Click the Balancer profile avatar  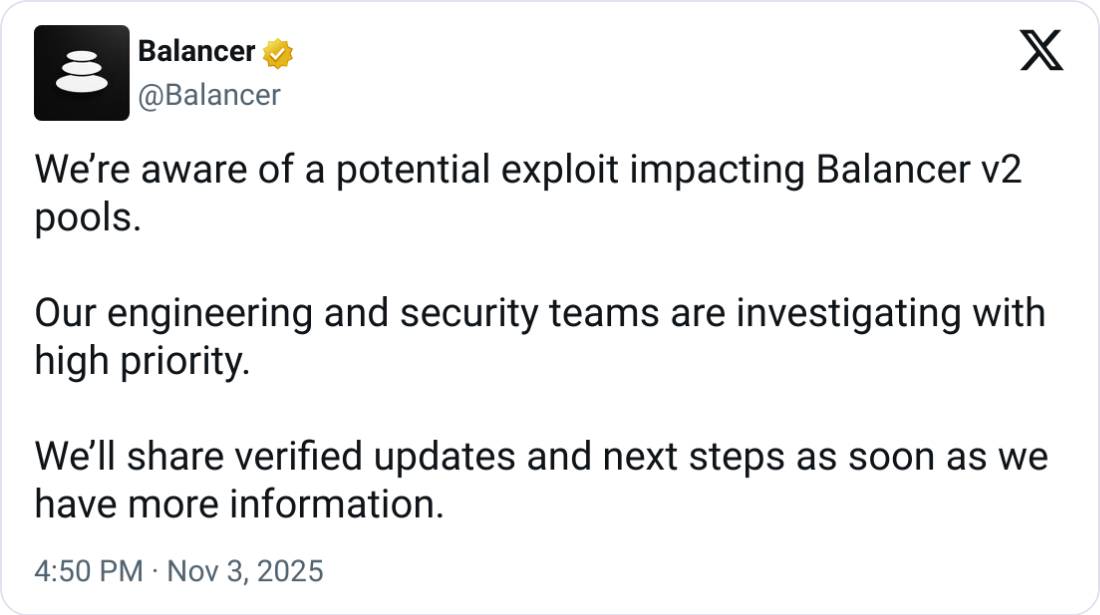(x=82, y=73)
